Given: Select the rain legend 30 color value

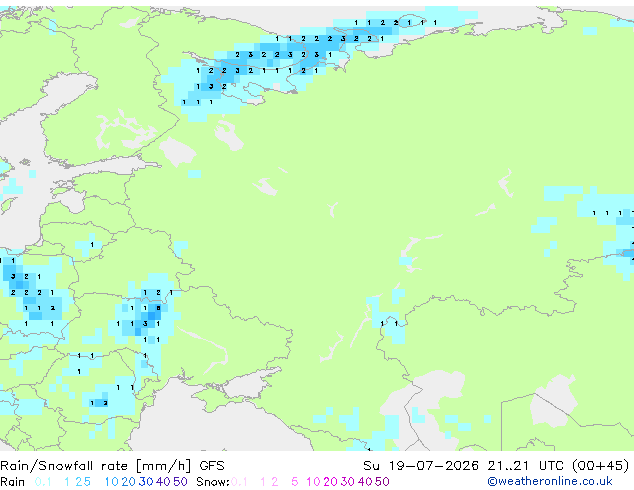Looking at the screenshot, I should pos(146,482).
